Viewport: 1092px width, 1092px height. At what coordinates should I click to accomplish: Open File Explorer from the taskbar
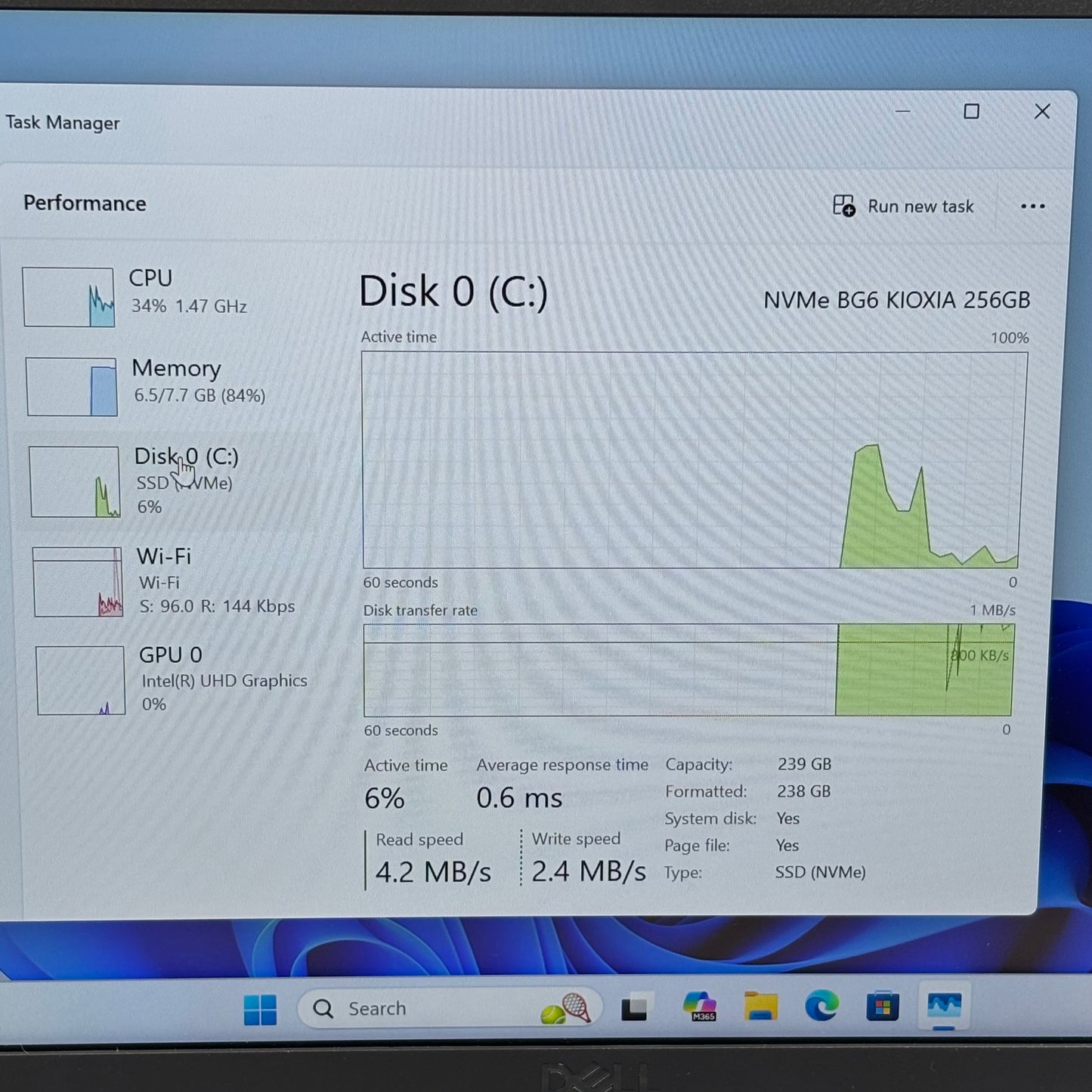click(x=759, y=1007)
